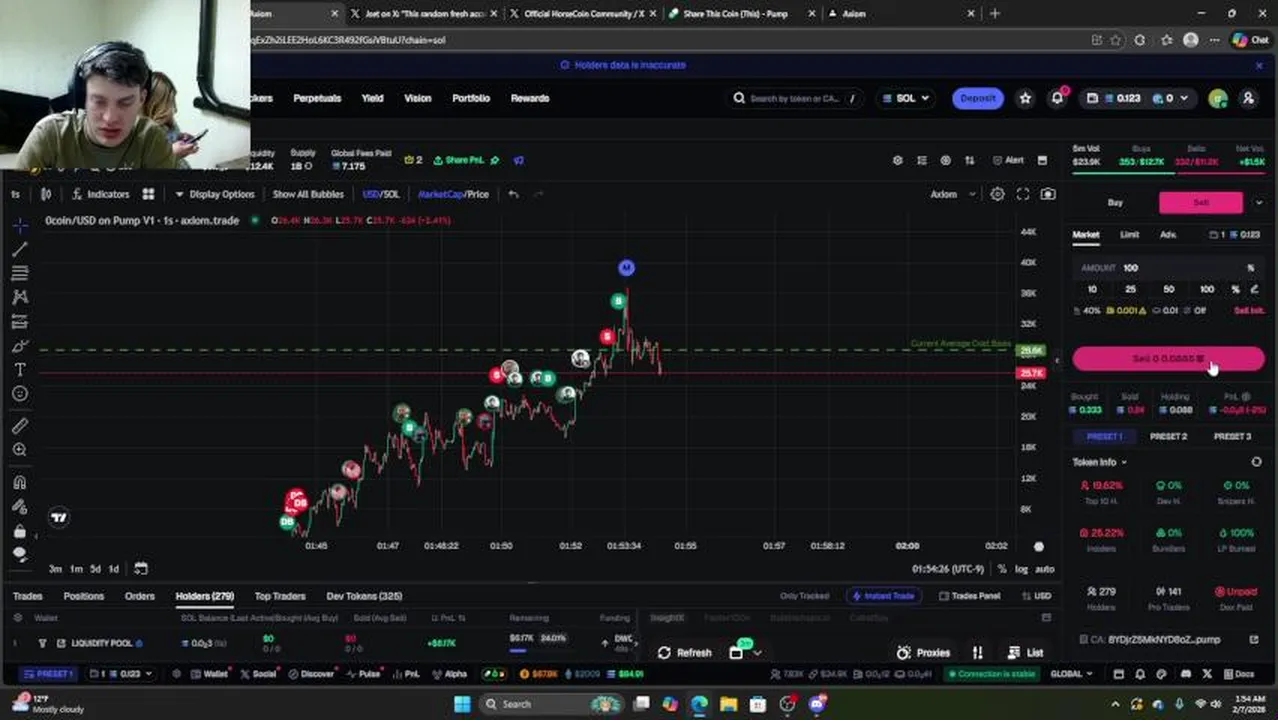This screenshot has height=720, width=1278.
Task: Open the watchlist star icon
Action: click(x=1025, y=98)
